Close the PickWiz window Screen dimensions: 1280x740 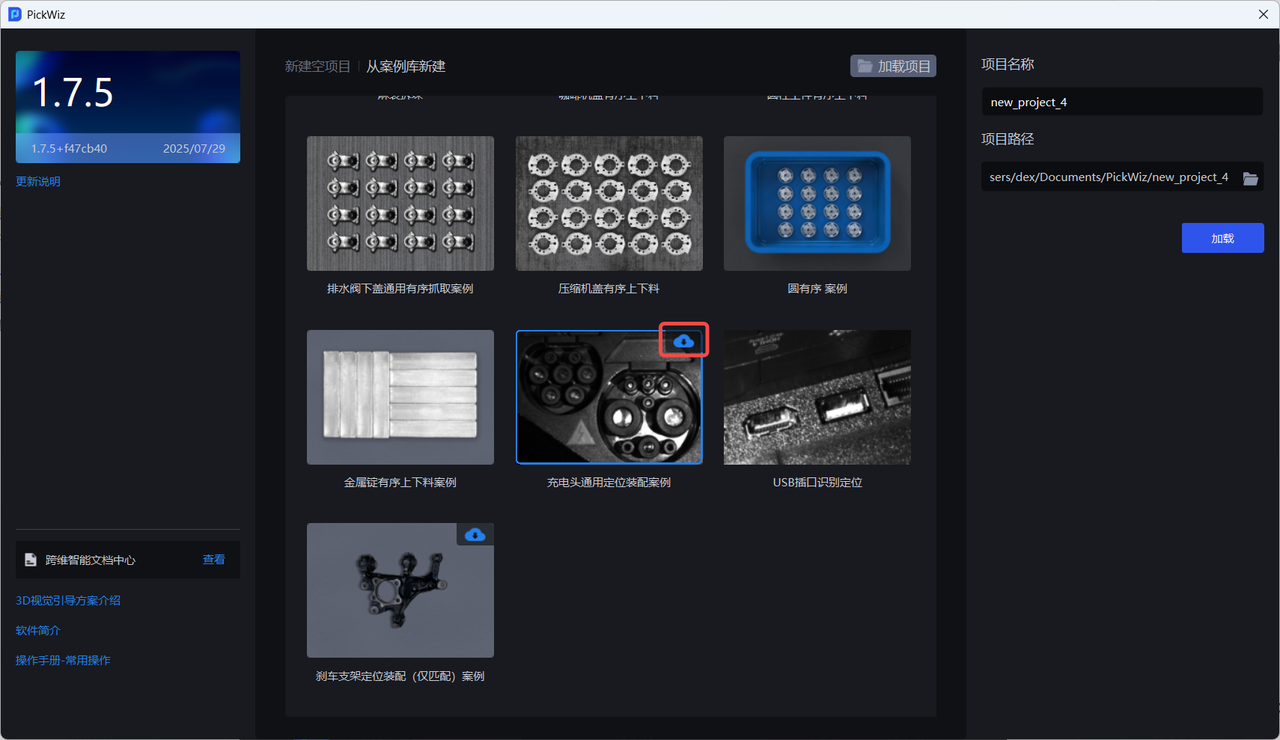pyautogui.click(x=1262, y=15)
